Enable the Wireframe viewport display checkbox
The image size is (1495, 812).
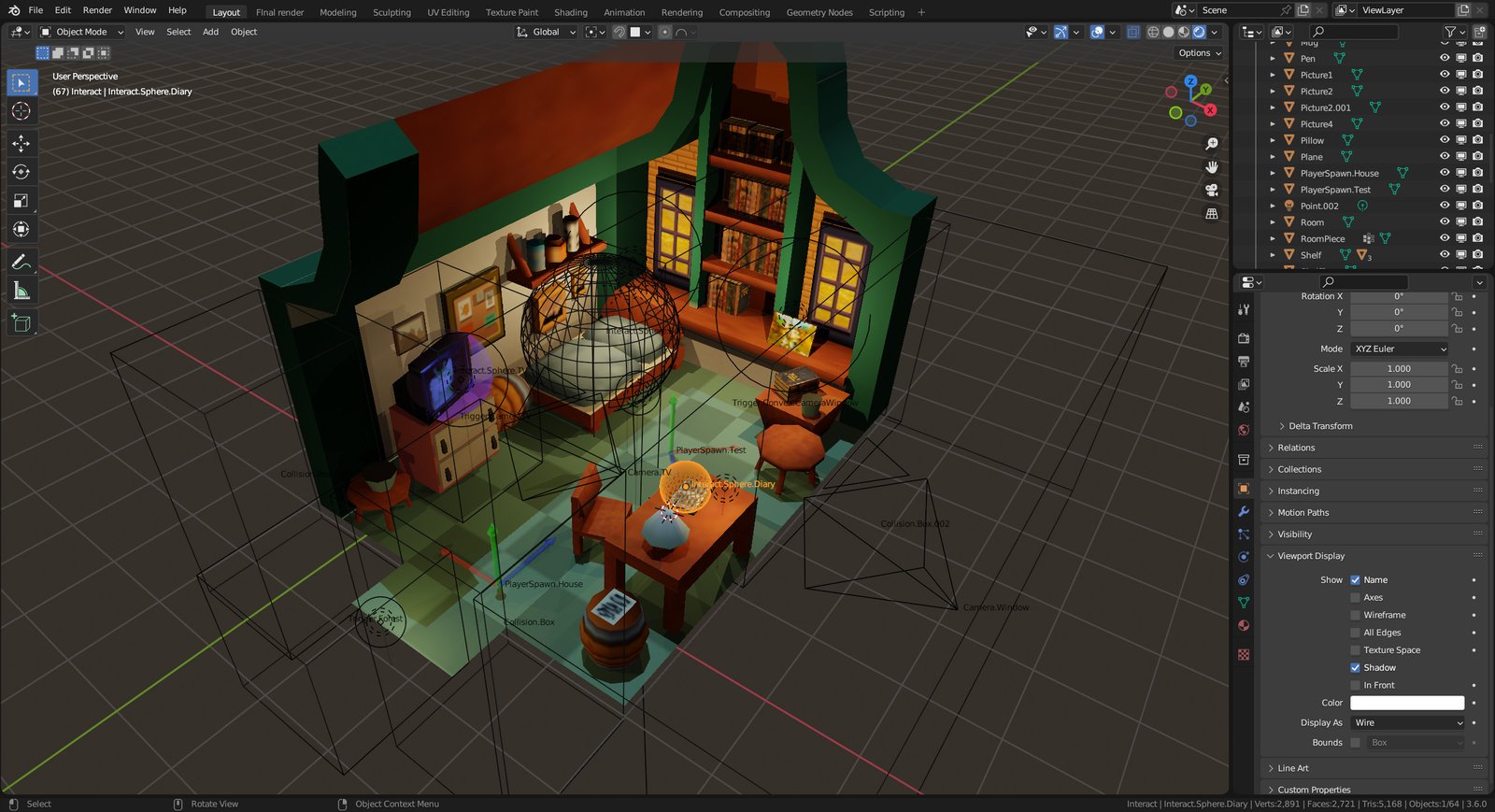1355,615
